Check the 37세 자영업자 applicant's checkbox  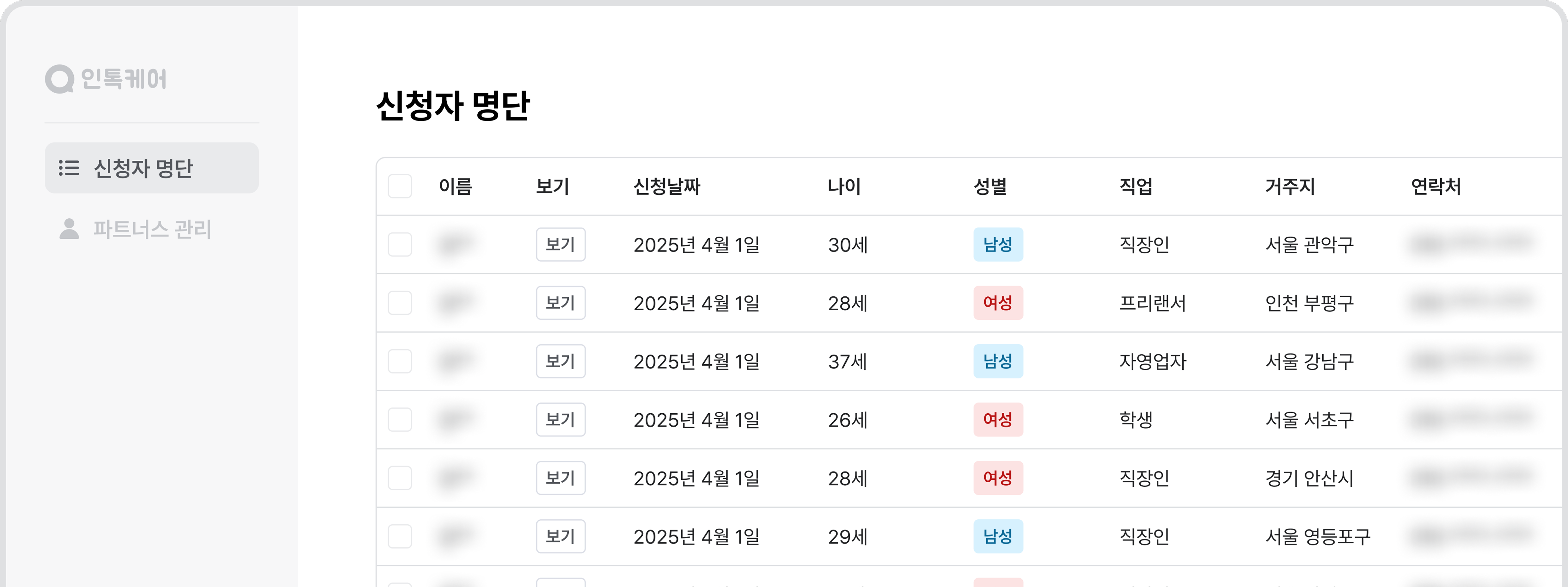click(400, 361)
